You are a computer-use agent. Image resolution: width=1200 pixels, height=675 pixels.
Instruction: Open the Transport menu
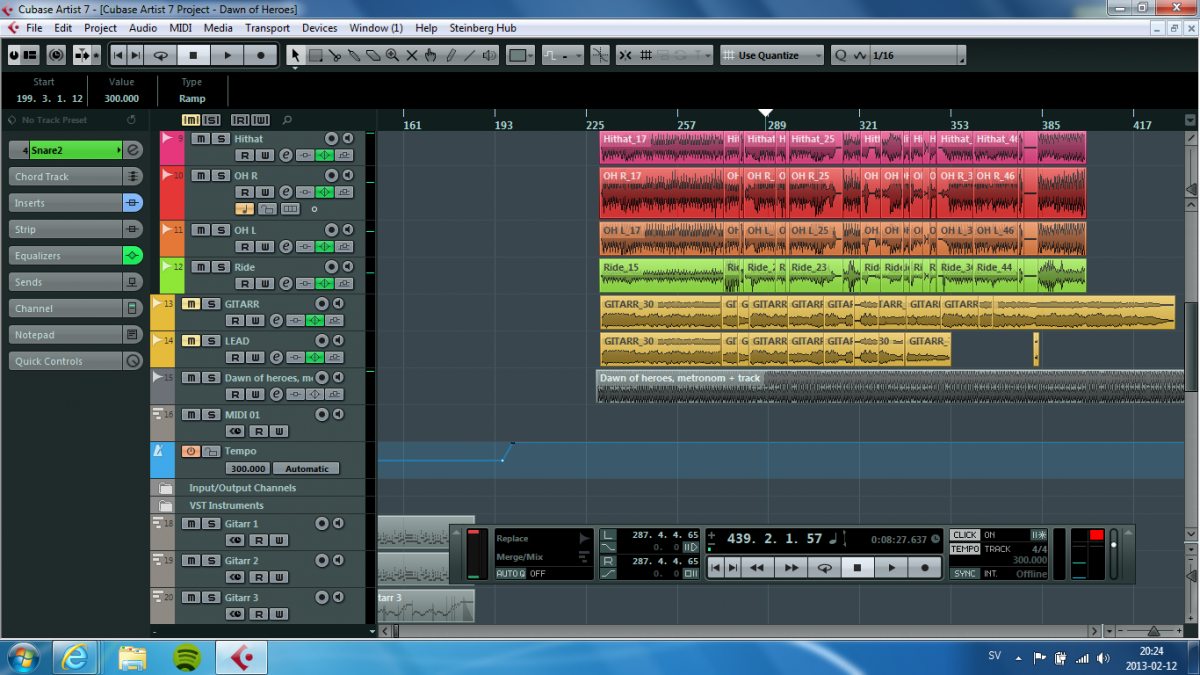(267, 28)
